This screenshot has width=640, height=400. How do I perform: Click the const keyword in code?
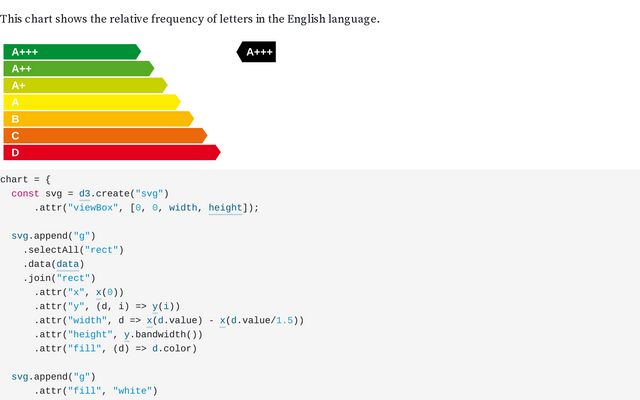pos(25,193)
